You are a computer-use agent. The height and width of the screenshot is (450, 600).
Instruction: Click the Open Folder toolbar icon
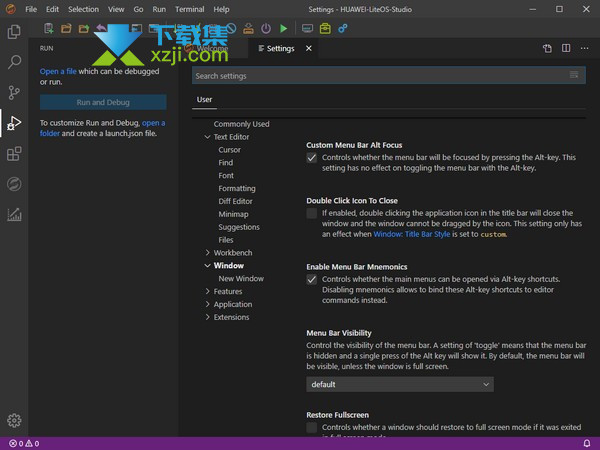[66, 28]
